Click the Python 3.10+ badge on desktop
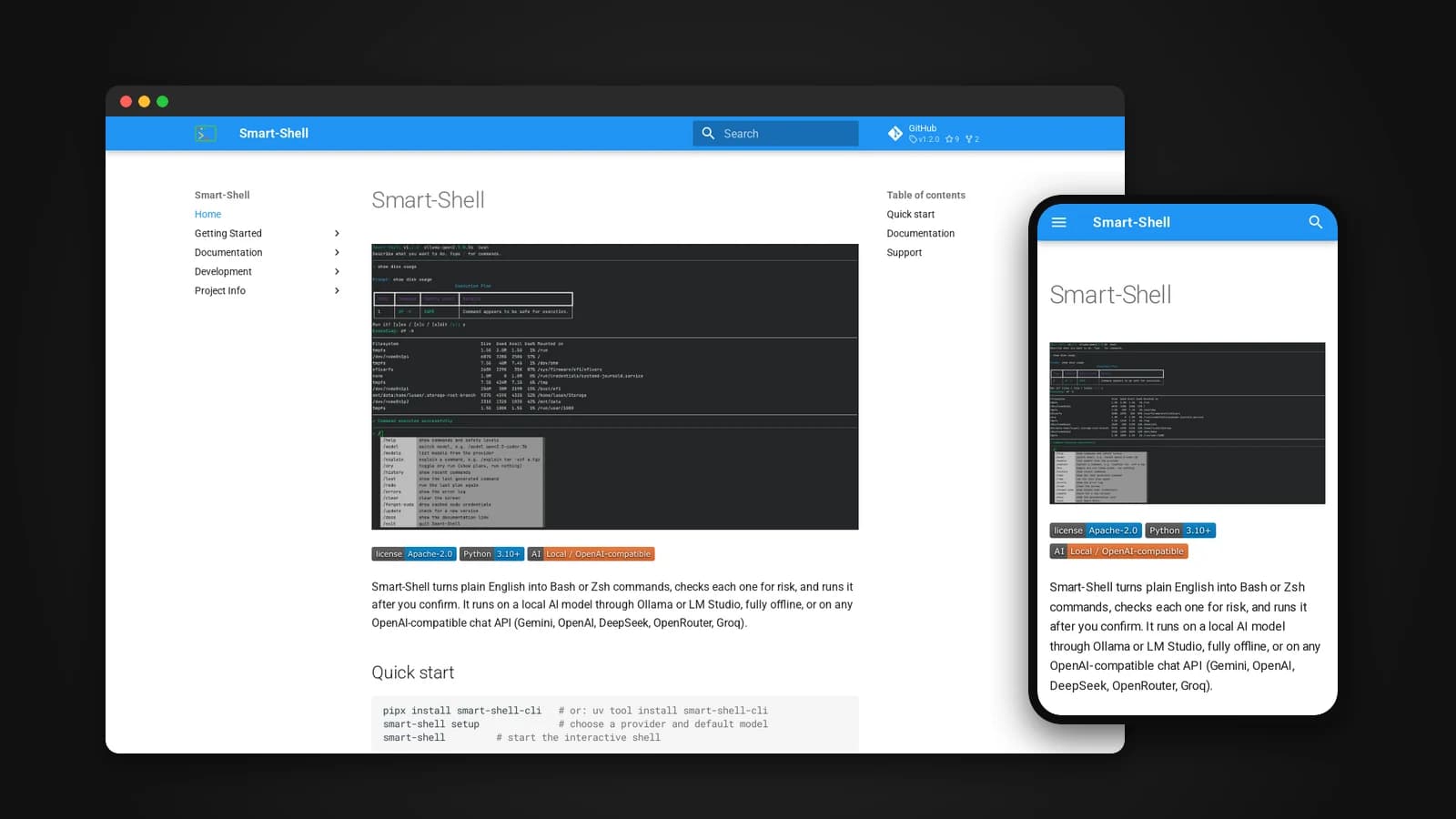 point(491,554)
